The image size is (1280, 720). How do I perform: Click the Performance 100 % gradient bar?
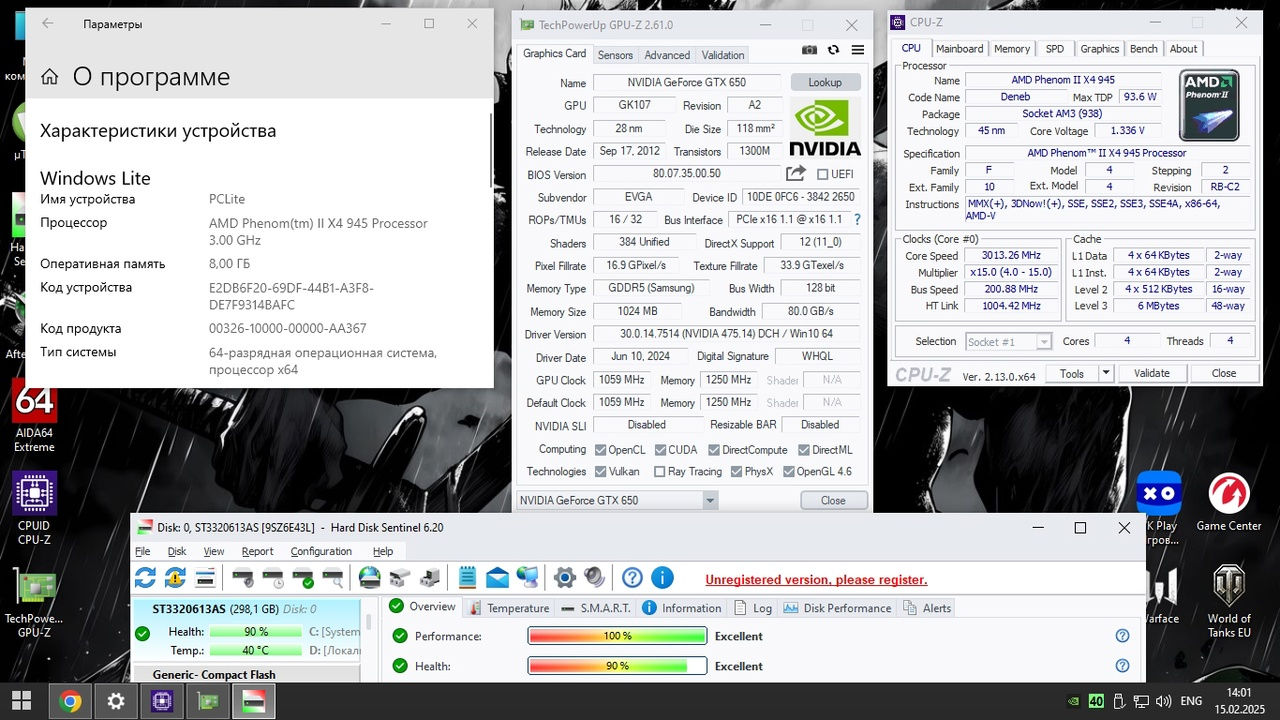pyautogui.click(x=617, y=636)
